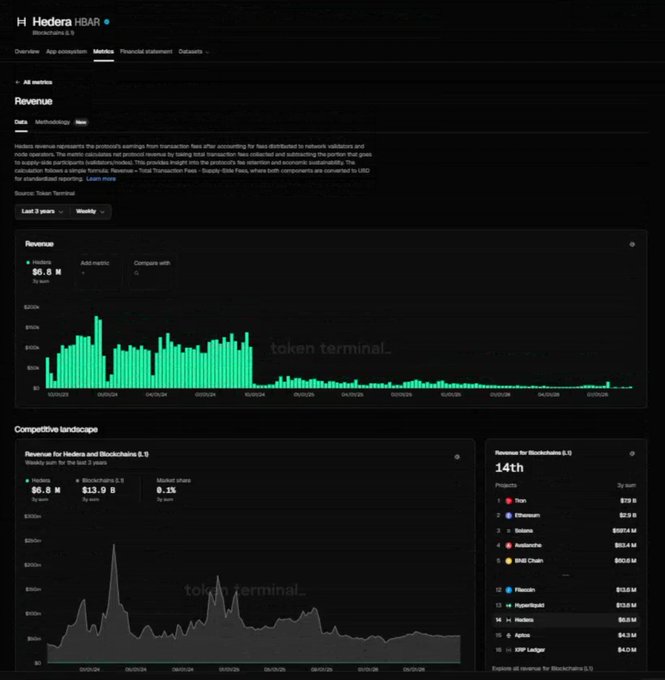Switch to the Overview tab
This screenshot has width=665, height=680.
click(x=27, y=52)
